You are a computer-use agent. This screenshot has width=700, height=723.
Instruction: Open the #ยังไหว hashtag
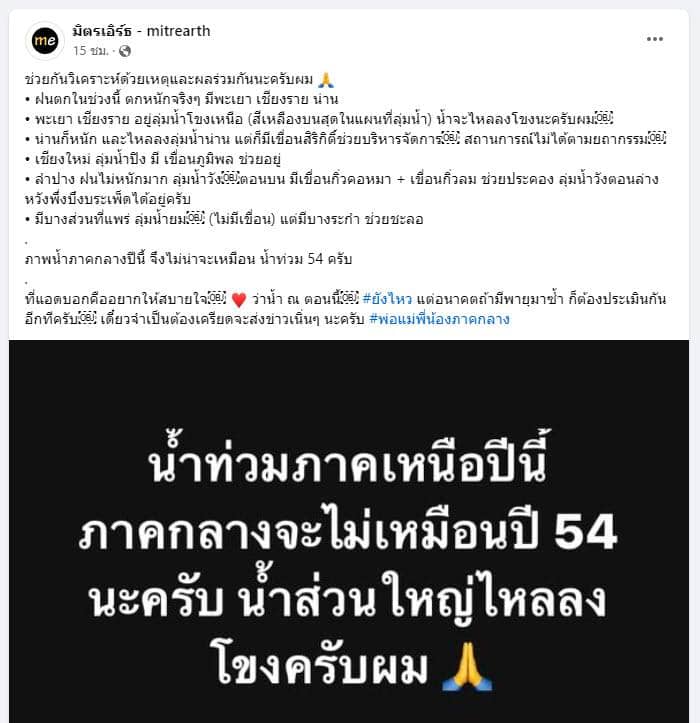point(387,299)
